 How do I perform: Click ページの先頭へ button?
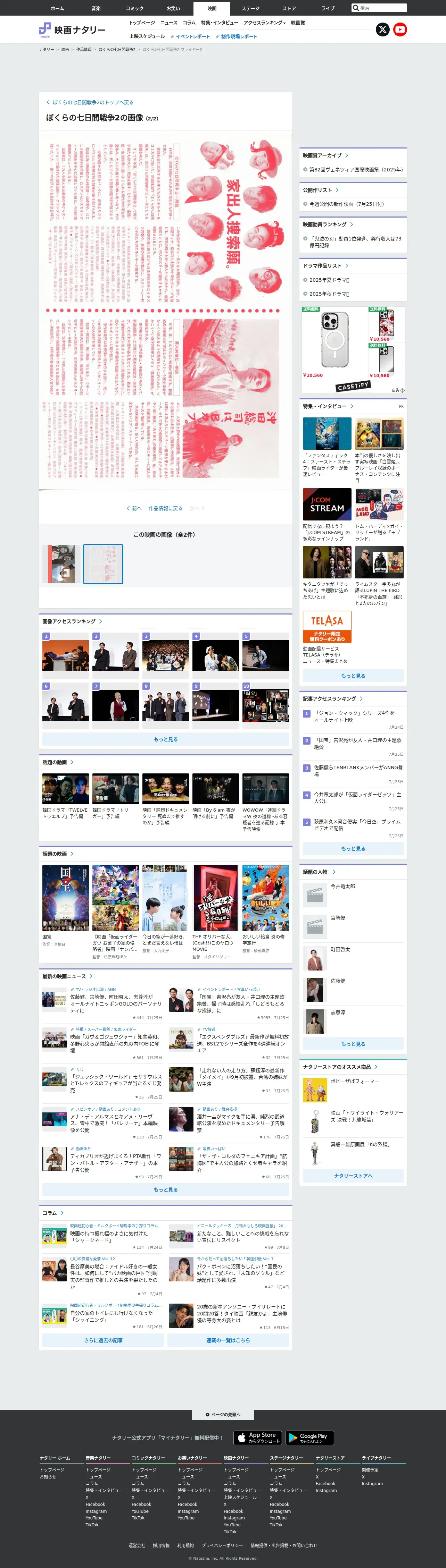pyautogui.click(x=223, y=1415)
